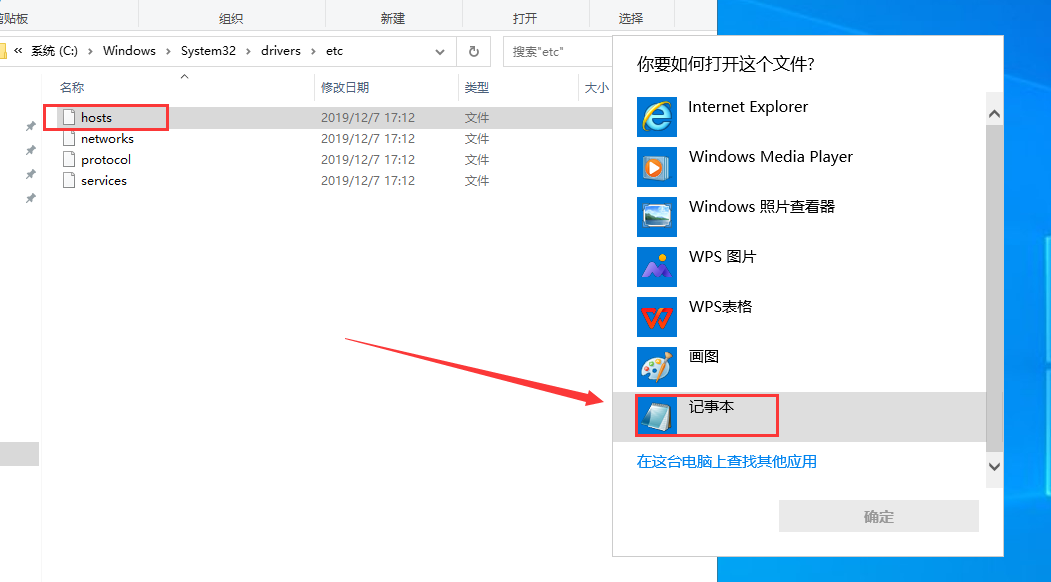1051x582 pixels.
Task: Choose the Windows Media Player icon
Action: 657,166
